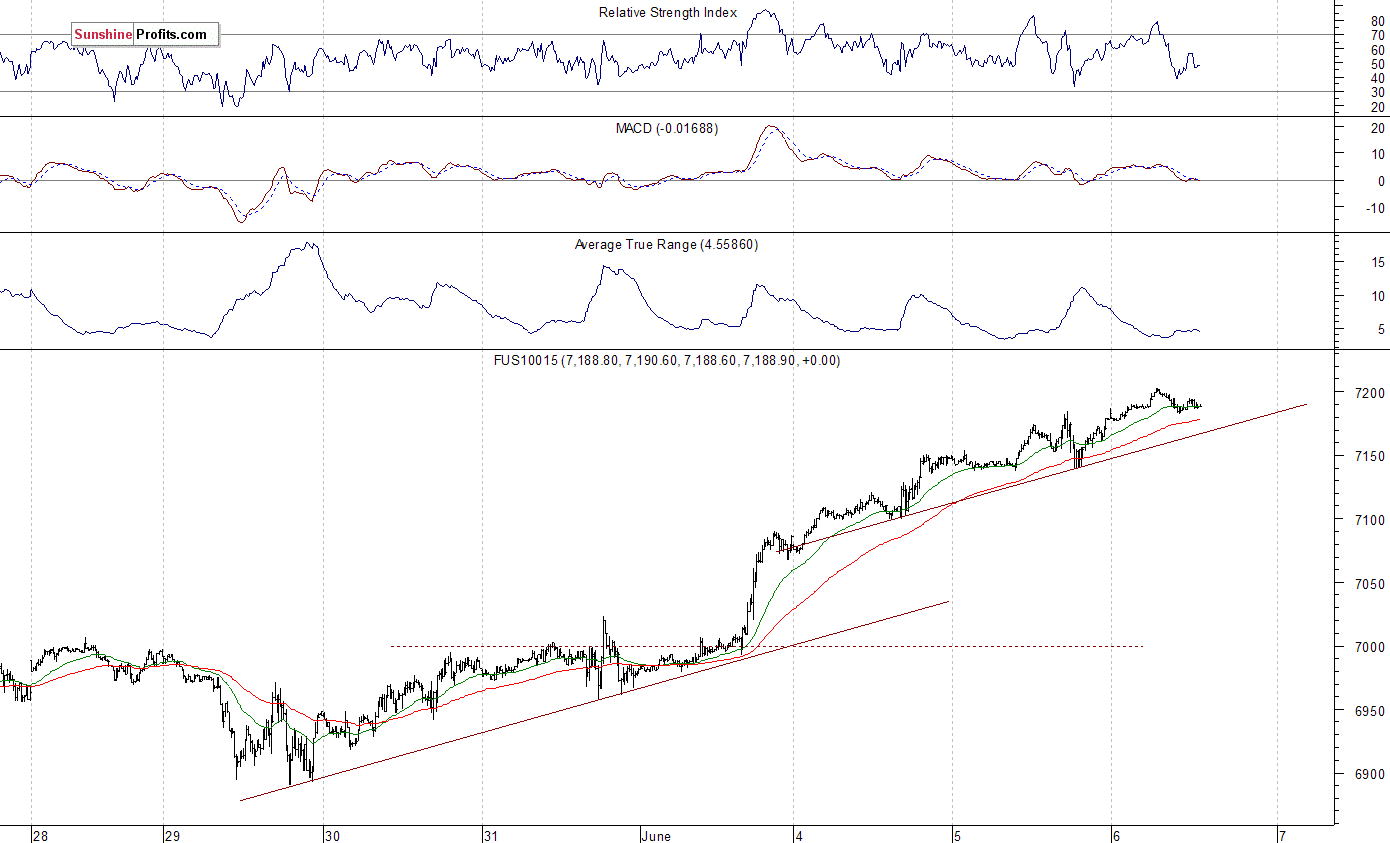1390x843 pixels.
Task: Click the date label 28
Action: pyautogui.click(x=39, y=835)
